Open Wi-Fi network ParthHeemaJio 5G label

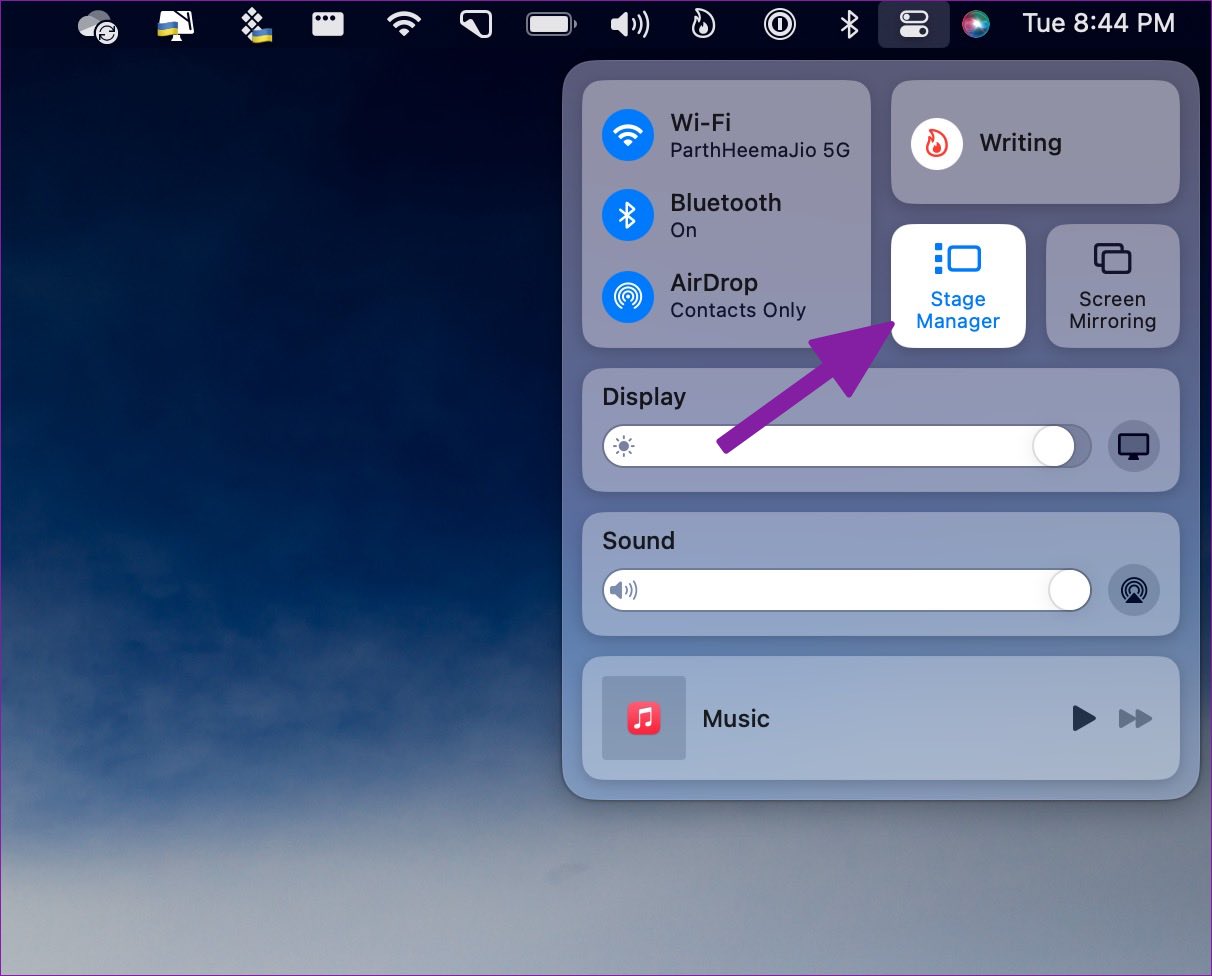point(760,151)
